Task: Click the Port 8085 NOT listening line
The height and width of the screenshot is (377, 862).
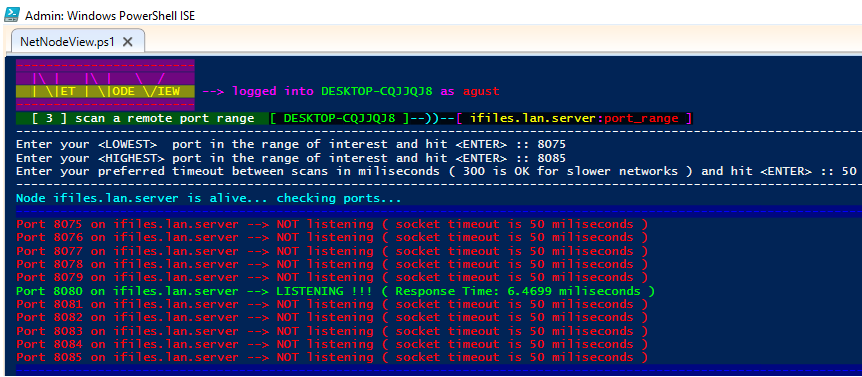Action: pos(332,358)
